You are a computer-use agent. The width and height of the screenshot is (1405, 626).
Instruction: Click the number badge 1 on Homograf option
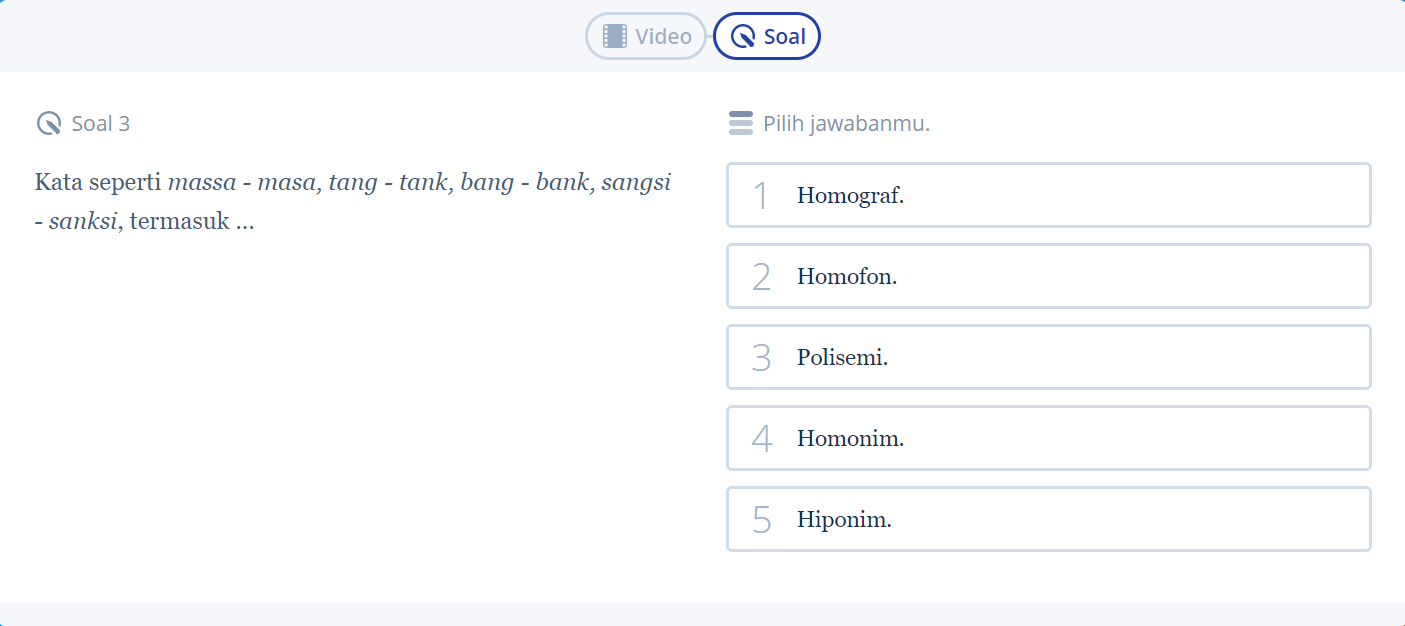coord(760,195)
